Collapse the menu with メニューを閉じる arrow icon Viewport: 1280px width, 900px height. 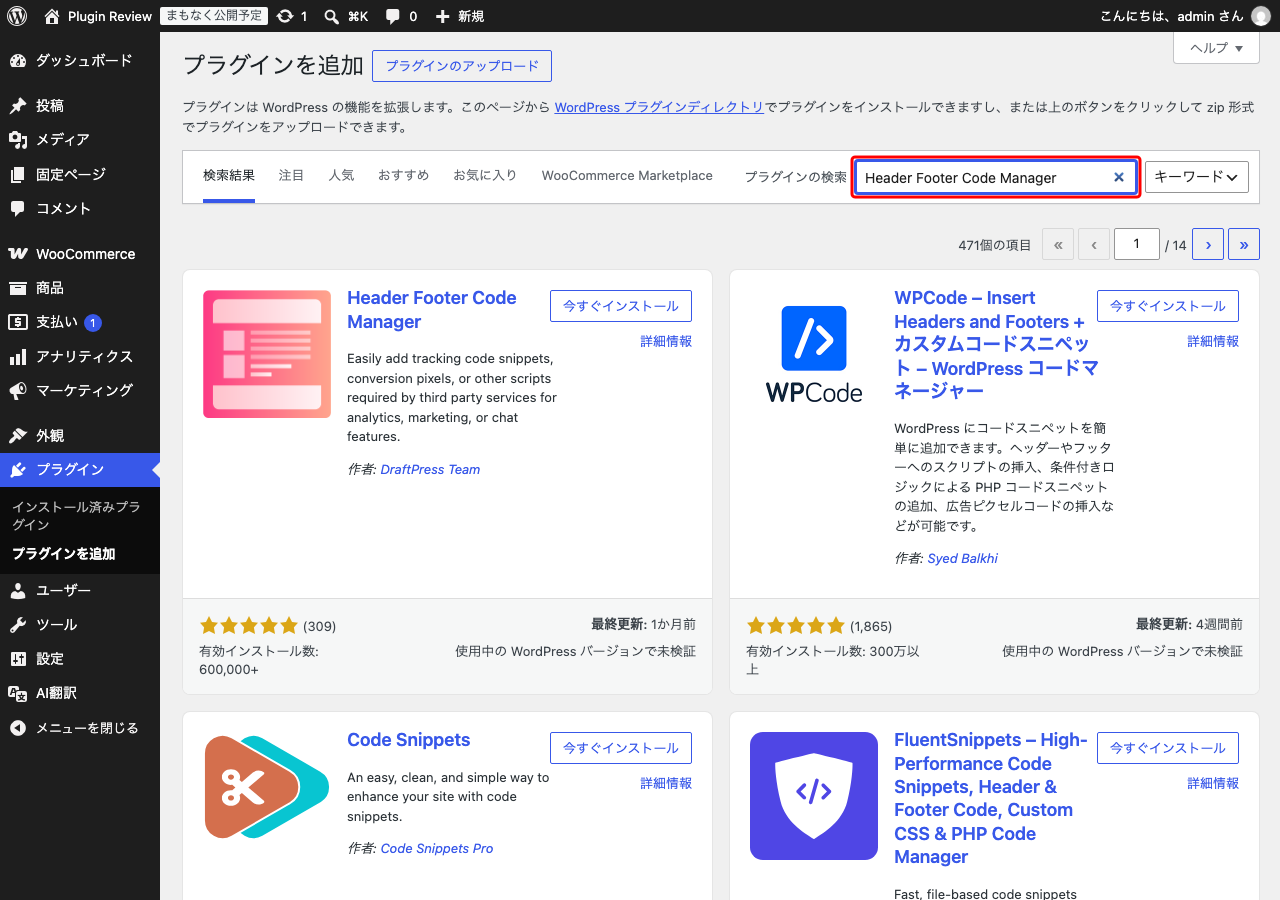(18, 728)
